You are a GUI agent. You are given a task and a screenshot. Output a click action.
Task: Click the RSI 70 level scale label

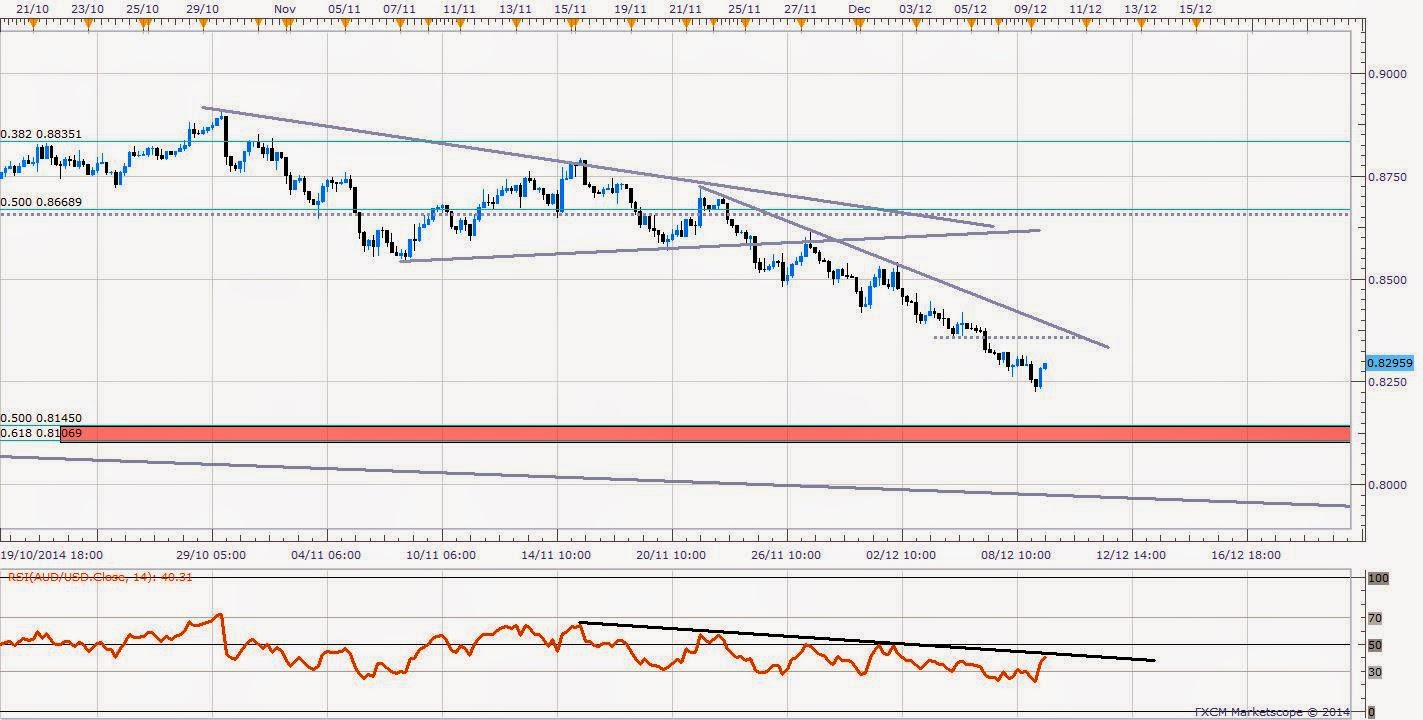click(1374, 619)
